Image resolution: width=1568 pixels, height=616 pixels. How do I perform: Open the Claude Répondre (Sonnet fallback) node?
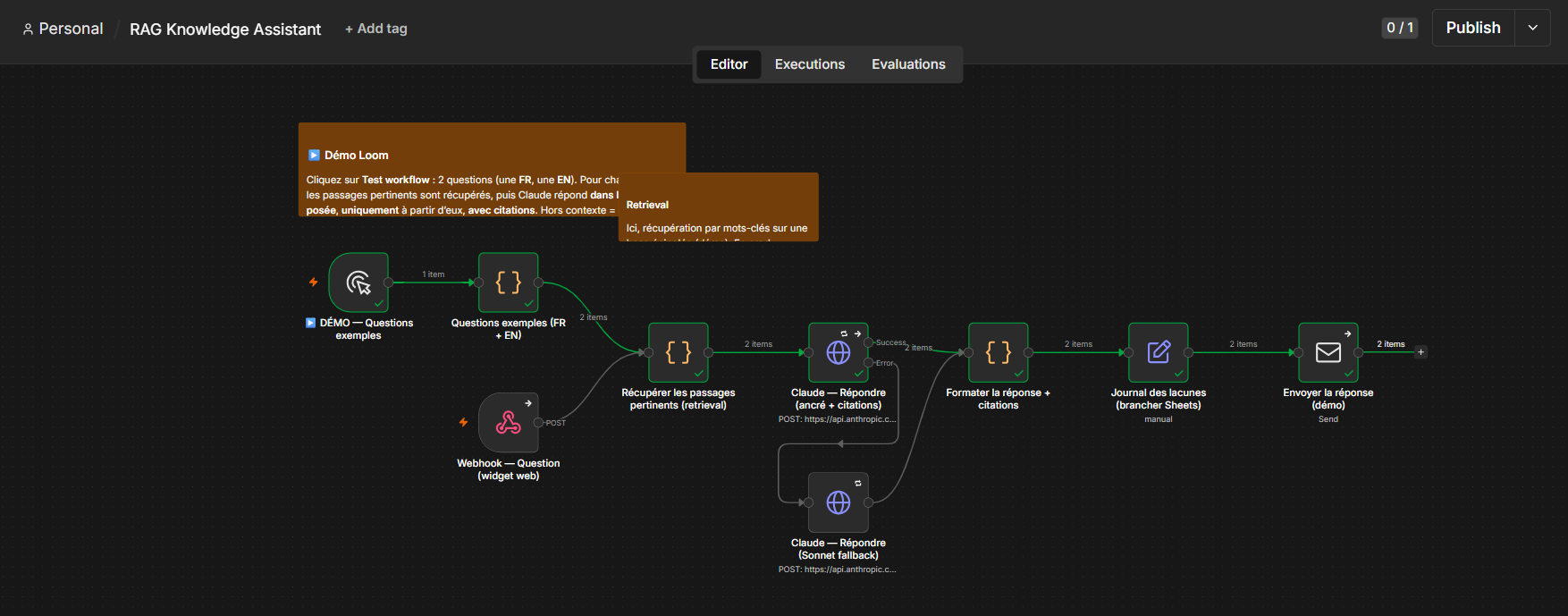839,502
